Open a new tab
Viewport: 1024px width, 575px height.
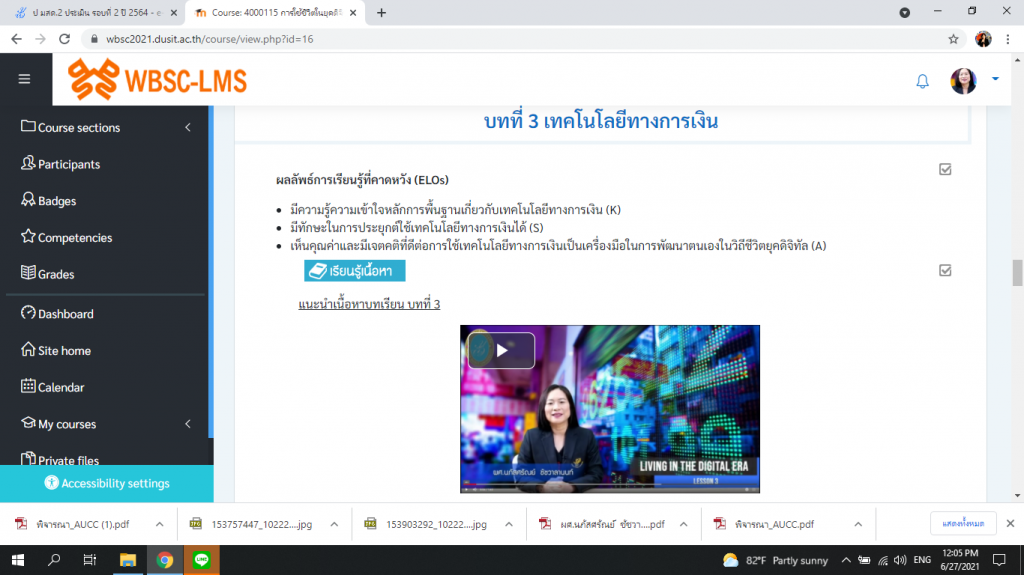click(x=381, y=12)
